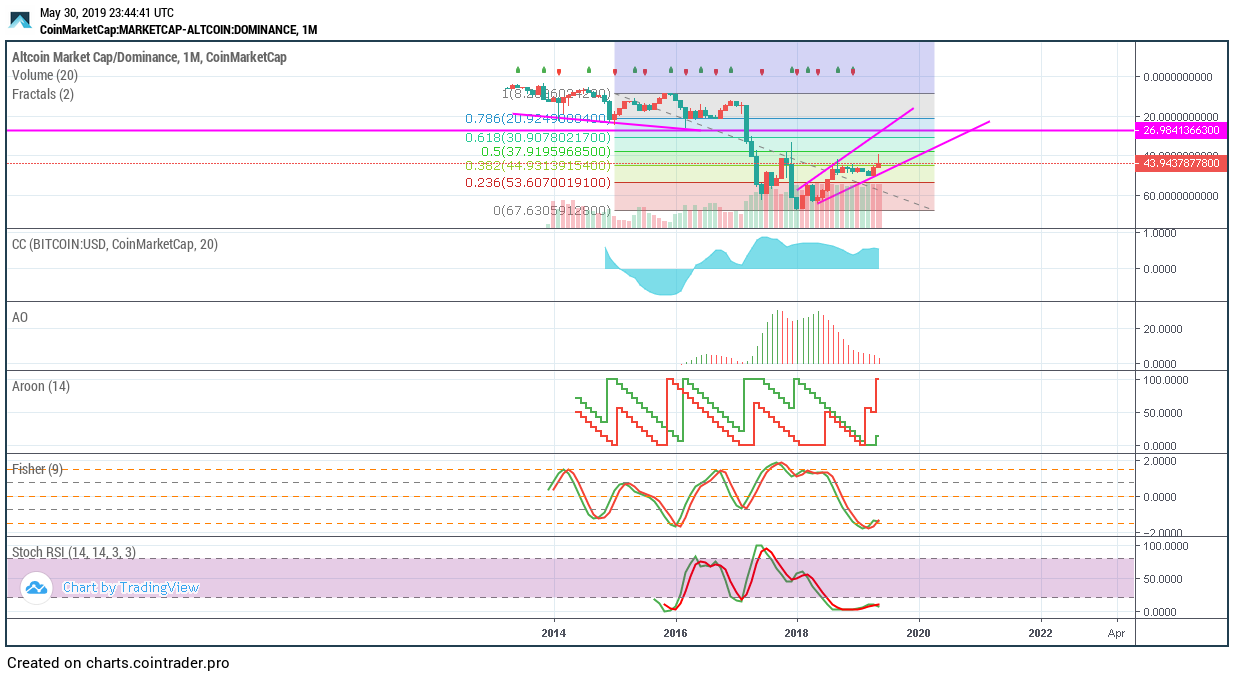Click the magenta 26.98 price label

click(1181, 131)
